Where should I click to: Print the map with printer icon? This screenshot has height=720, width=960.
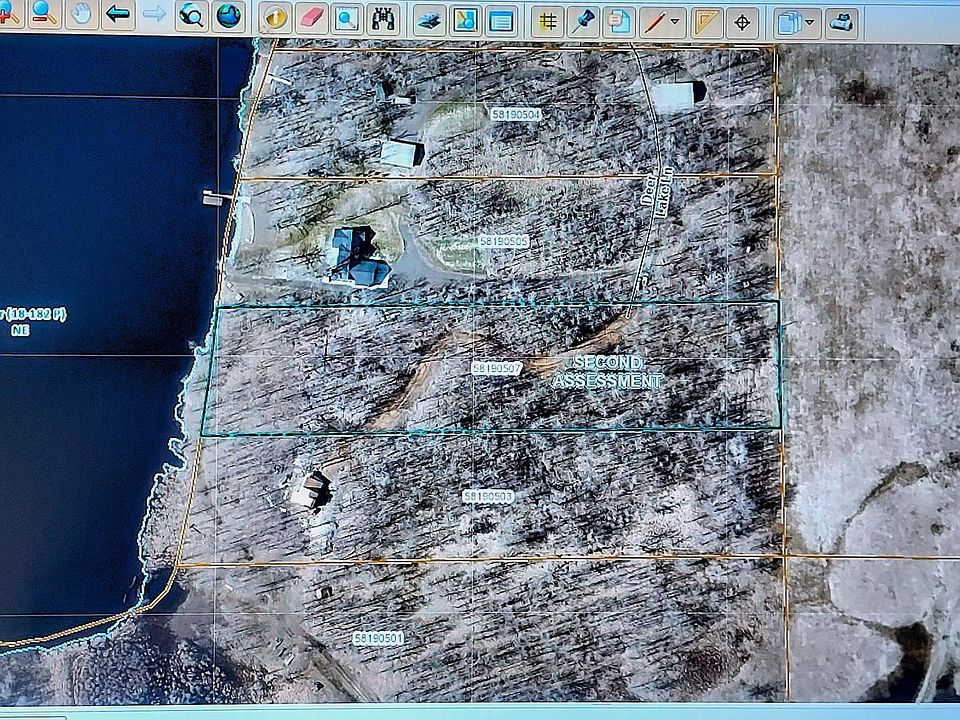pos(842,22)
